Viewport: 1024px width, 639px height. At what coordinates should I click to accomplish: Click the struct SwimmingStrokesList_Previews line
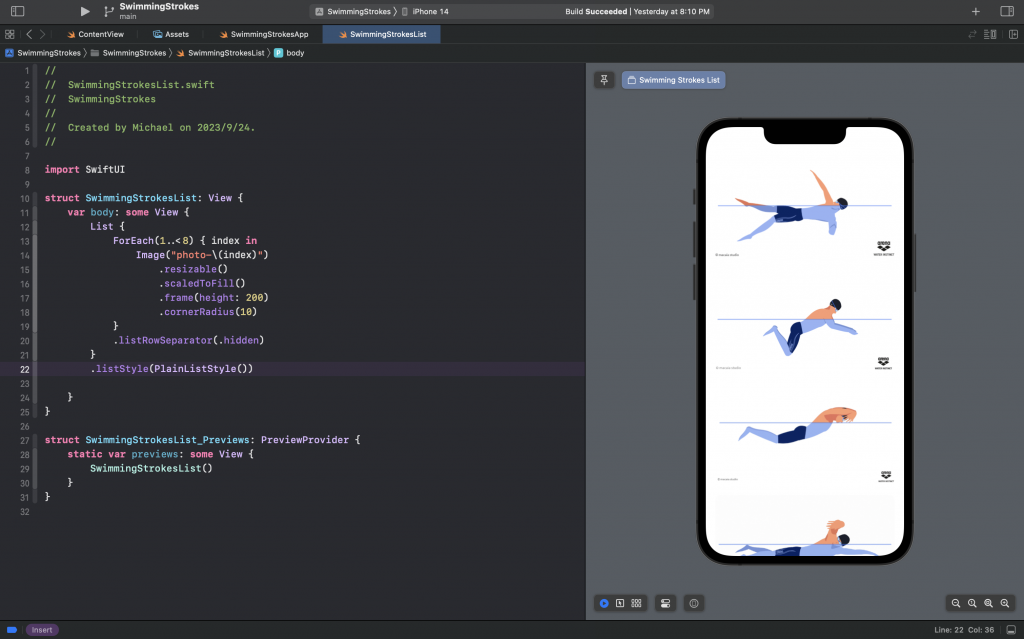(202, 440)
